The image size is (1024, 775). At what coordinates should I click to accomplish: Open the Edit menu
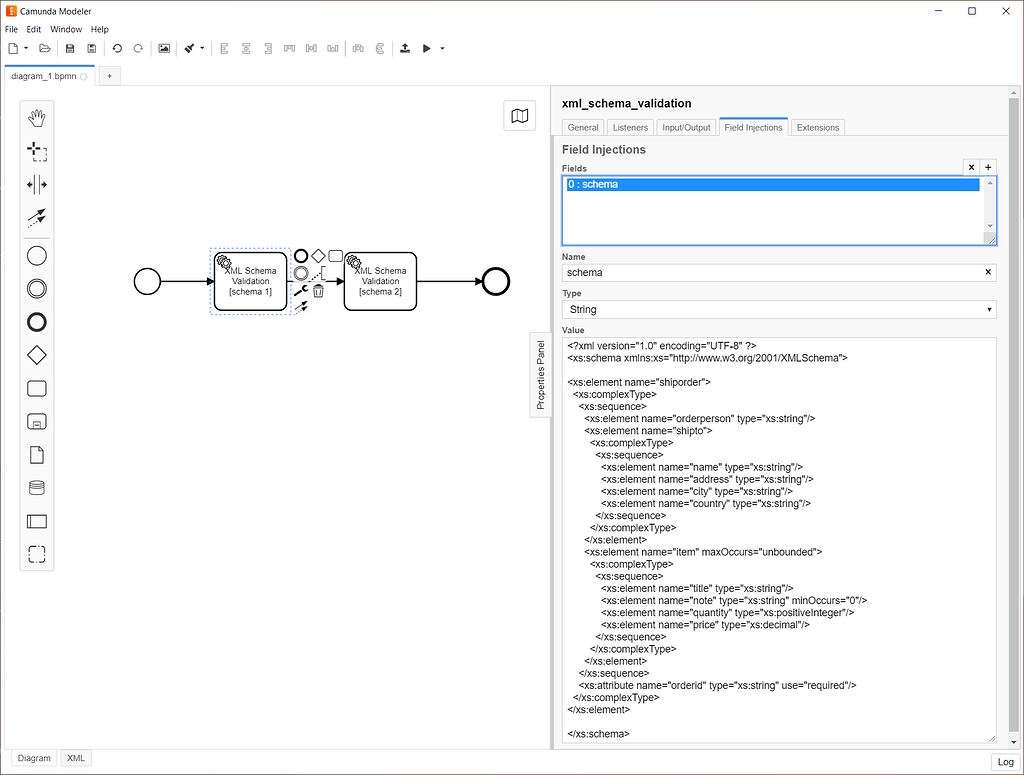[34, 29]
